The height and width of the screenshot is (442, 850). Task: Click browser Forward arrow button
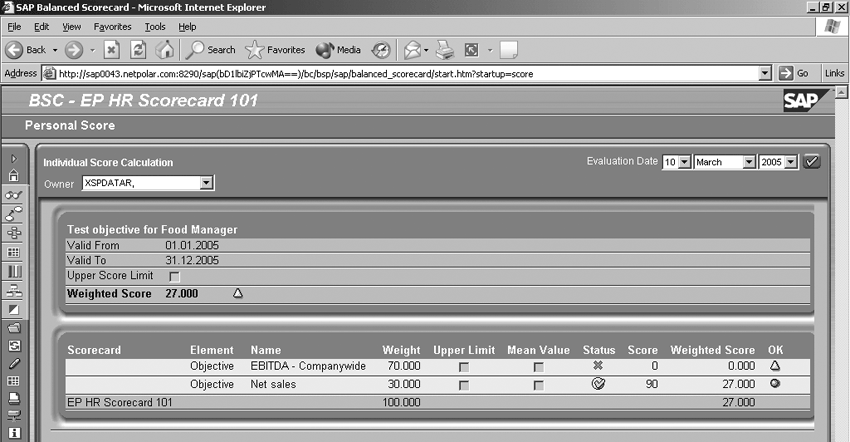(x=74, y=50)
